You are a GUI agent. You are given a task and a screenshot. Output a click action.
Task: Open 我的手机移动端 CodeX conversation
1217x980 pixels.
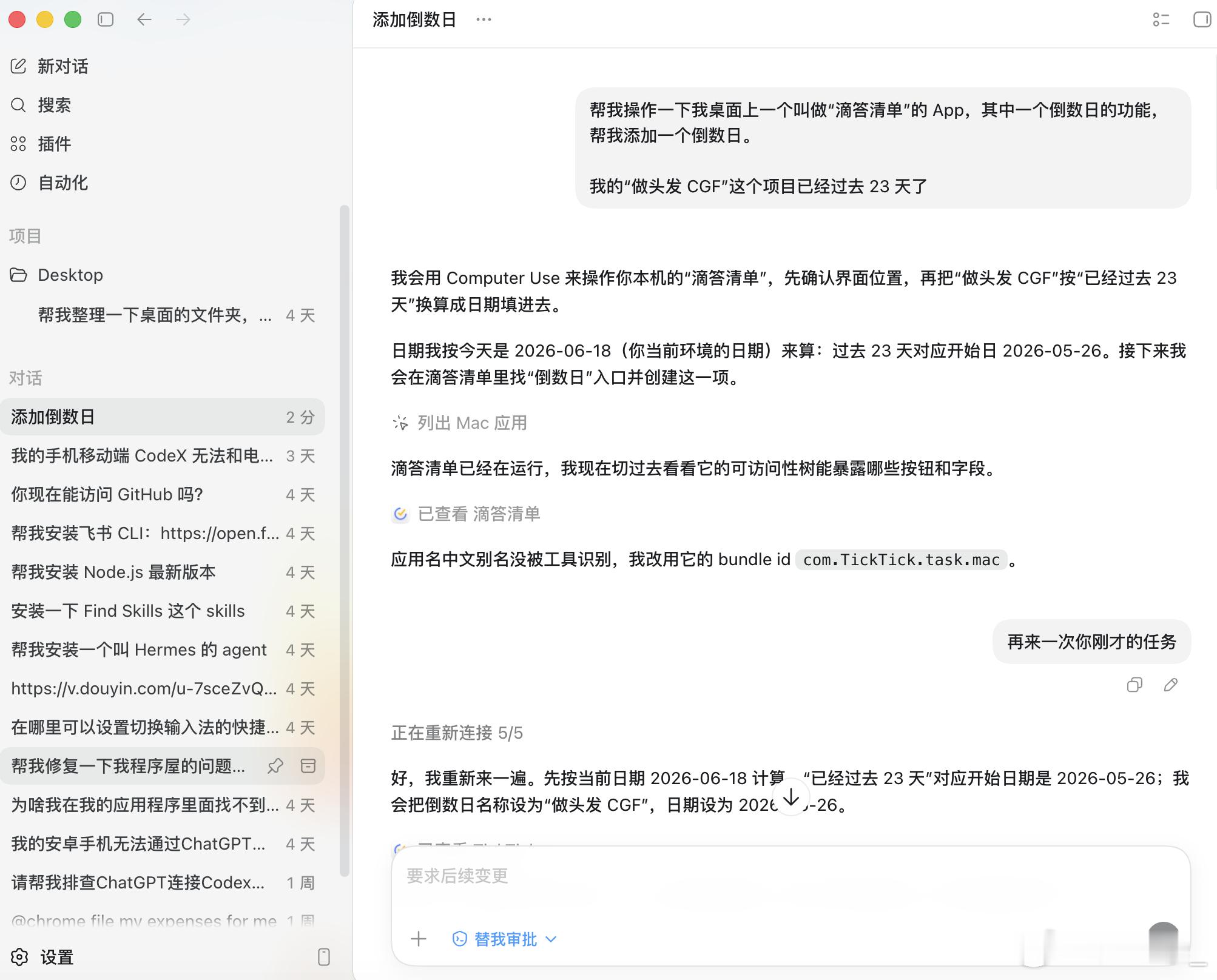(x=163, y=455)
